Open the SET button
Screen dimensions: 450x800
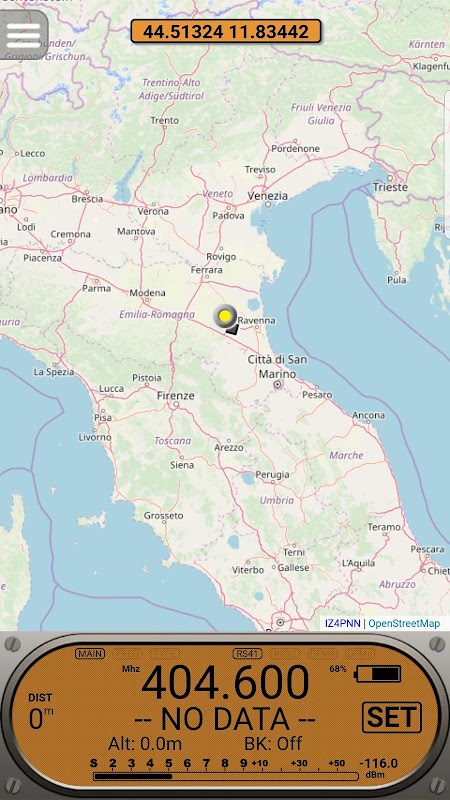tap(392, 717)
